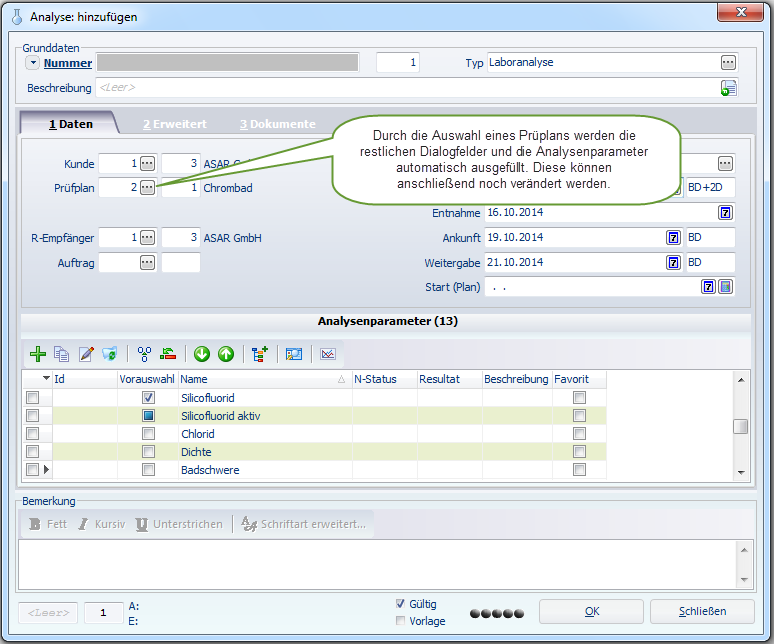Expand the Badschwere row arrow
Screen dimensions: 774x644
(x=46, y=469)
